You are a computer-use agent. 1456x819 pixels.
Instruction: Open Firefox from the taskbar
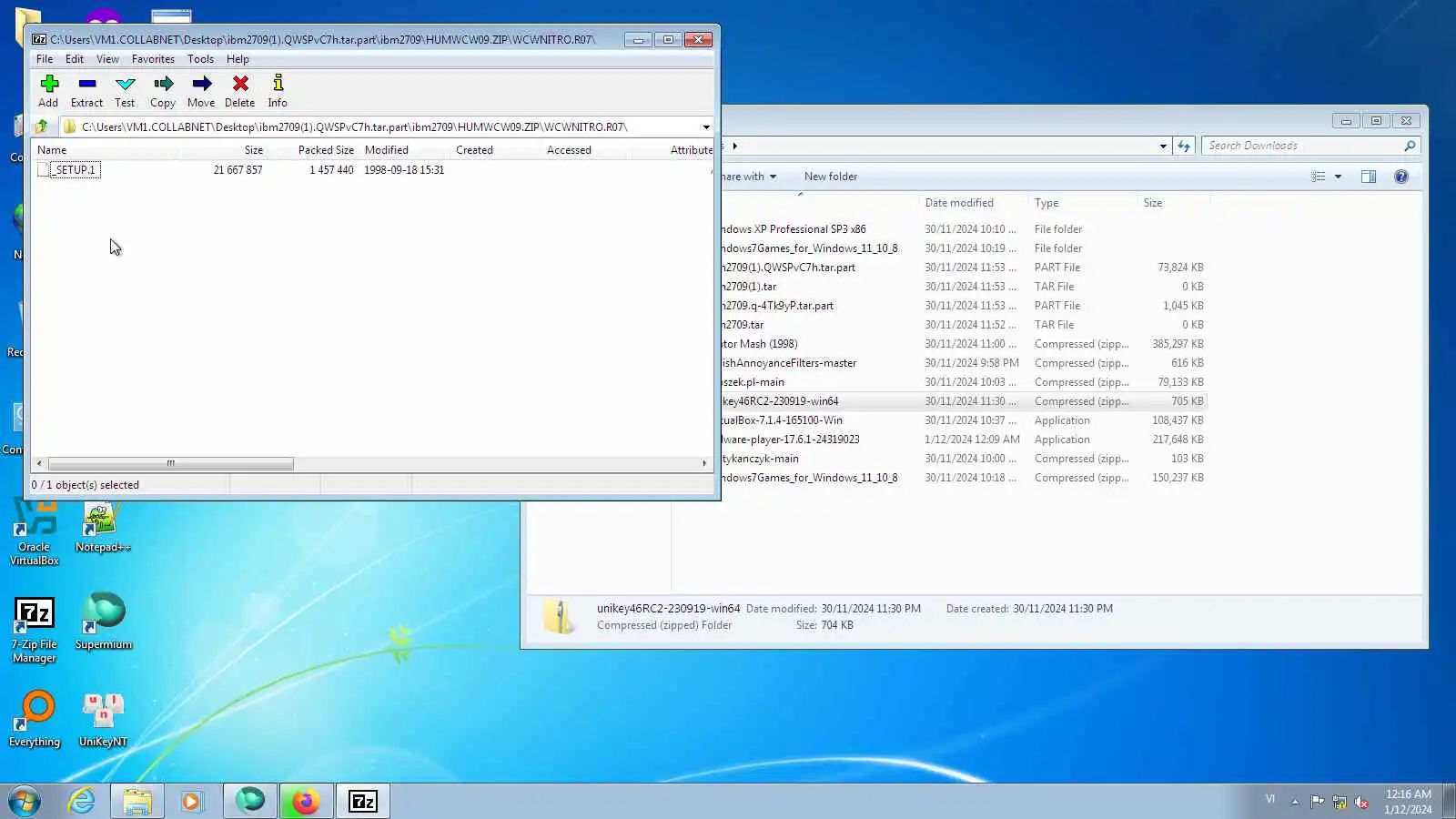306,801
